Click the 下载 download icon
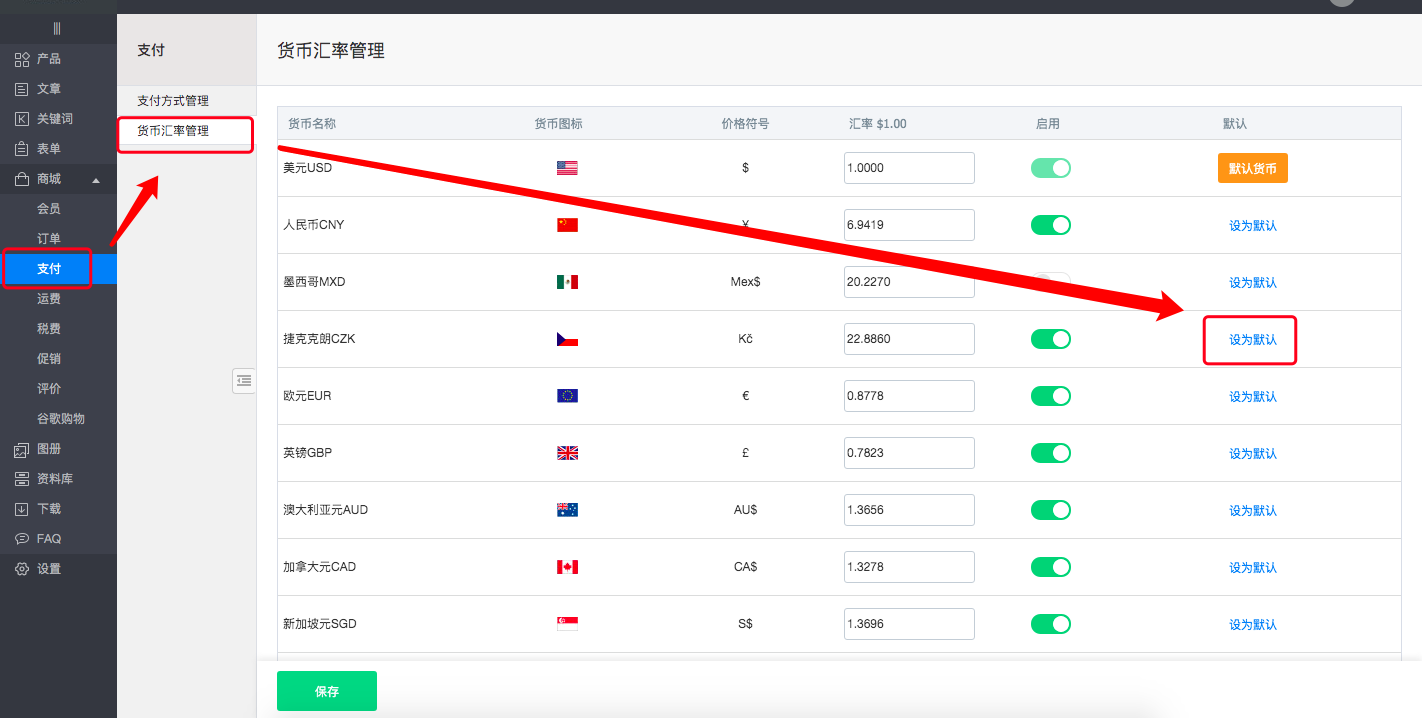The width and height of the screenshot is (1422, 718). 22,509
